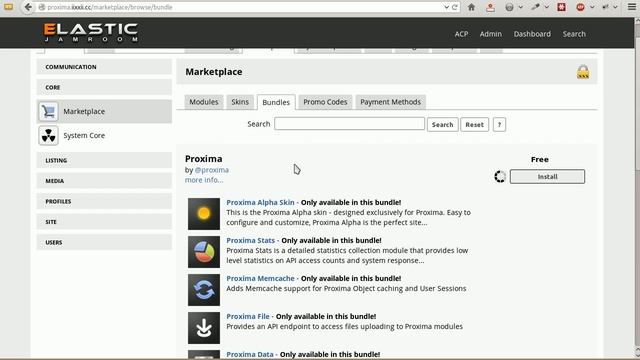Screen dimensions: 640x360
Task: Switch to the Modules tab
Action: (x=204, y=102)
